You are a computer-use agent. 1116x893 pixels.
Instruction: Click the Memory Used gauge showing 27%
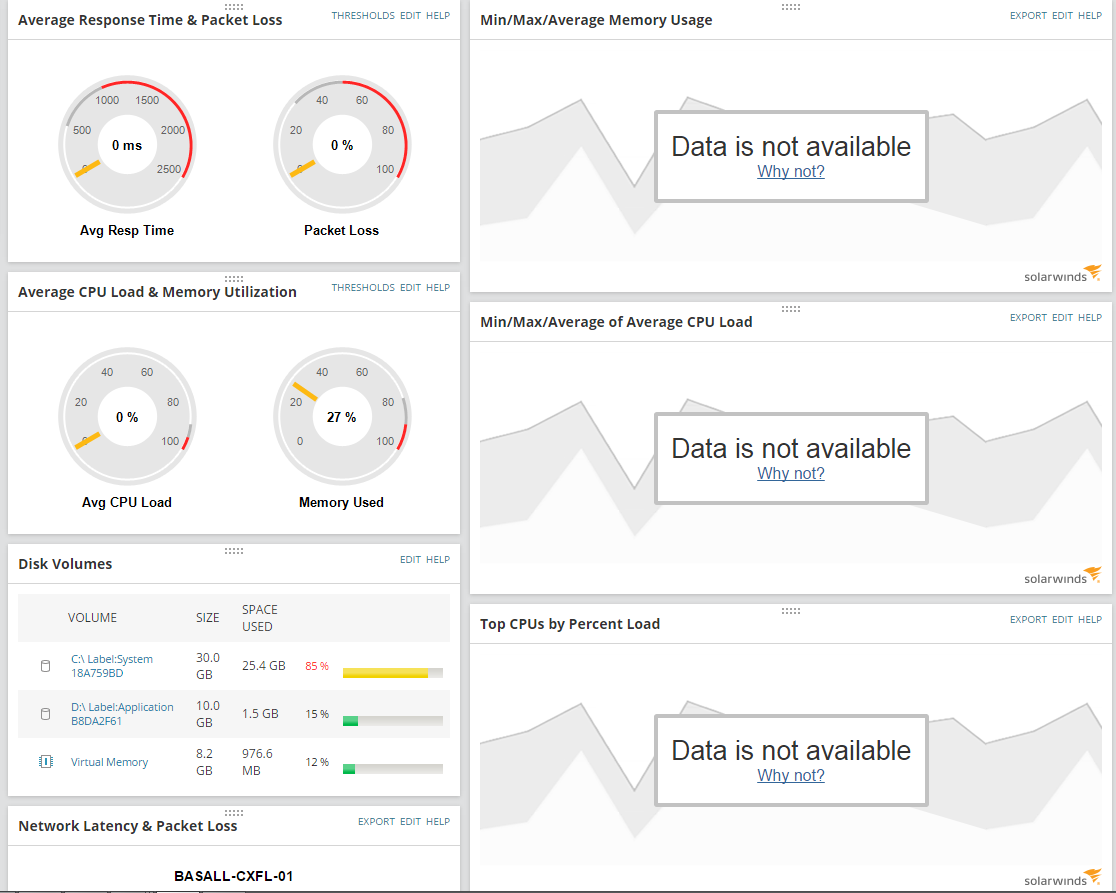click(342, 417)
